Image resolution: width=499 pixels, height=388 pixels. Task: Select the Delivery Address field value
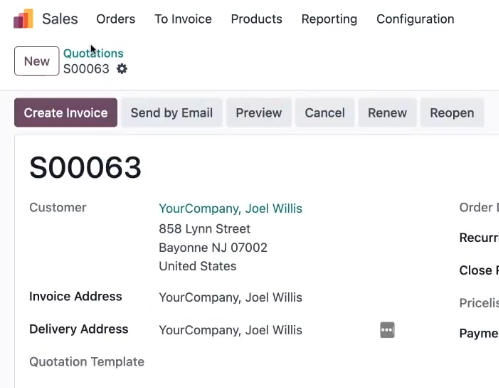point(231,330)
